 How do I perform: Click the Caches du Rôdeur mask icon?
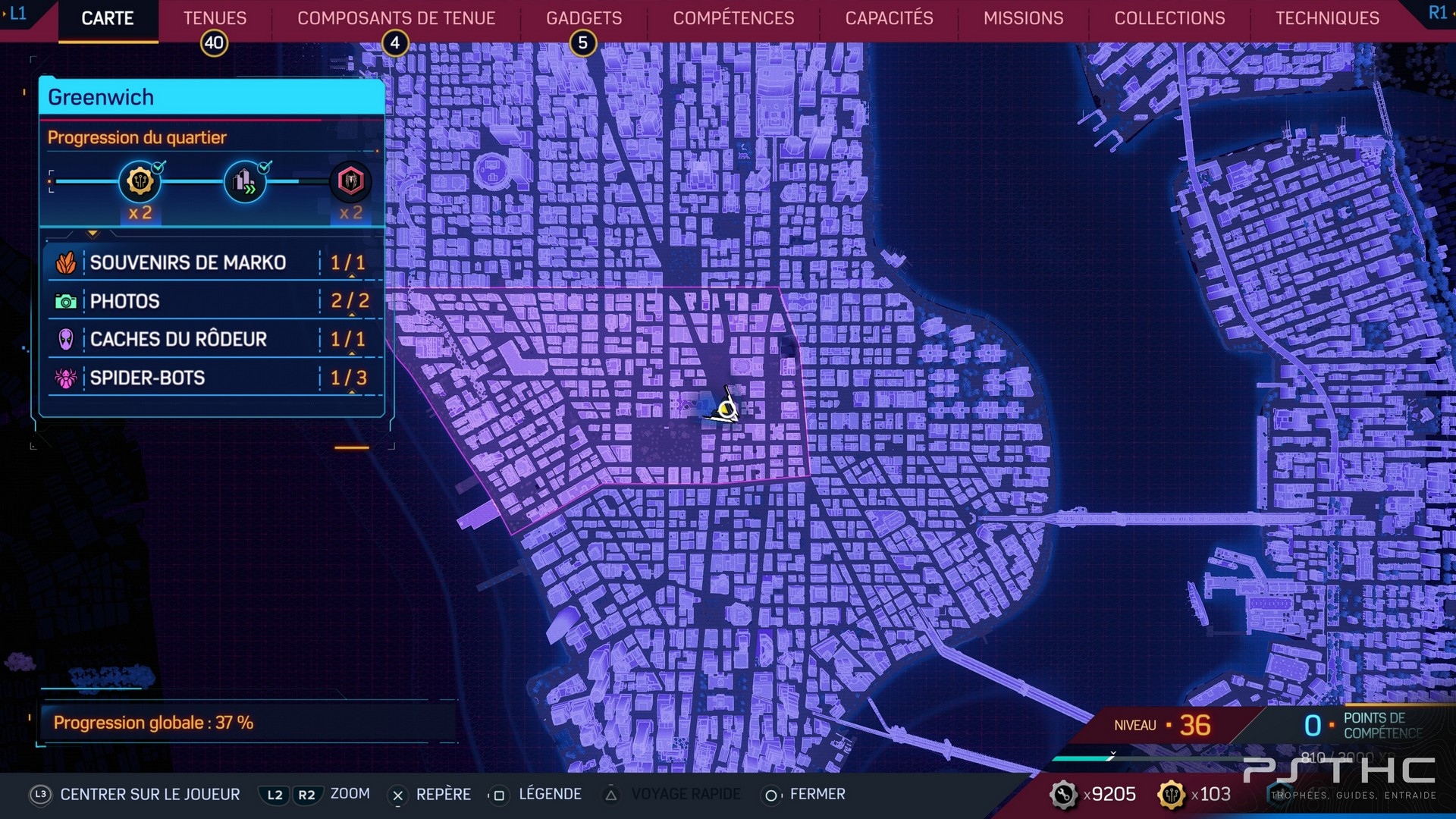(66, 339)
